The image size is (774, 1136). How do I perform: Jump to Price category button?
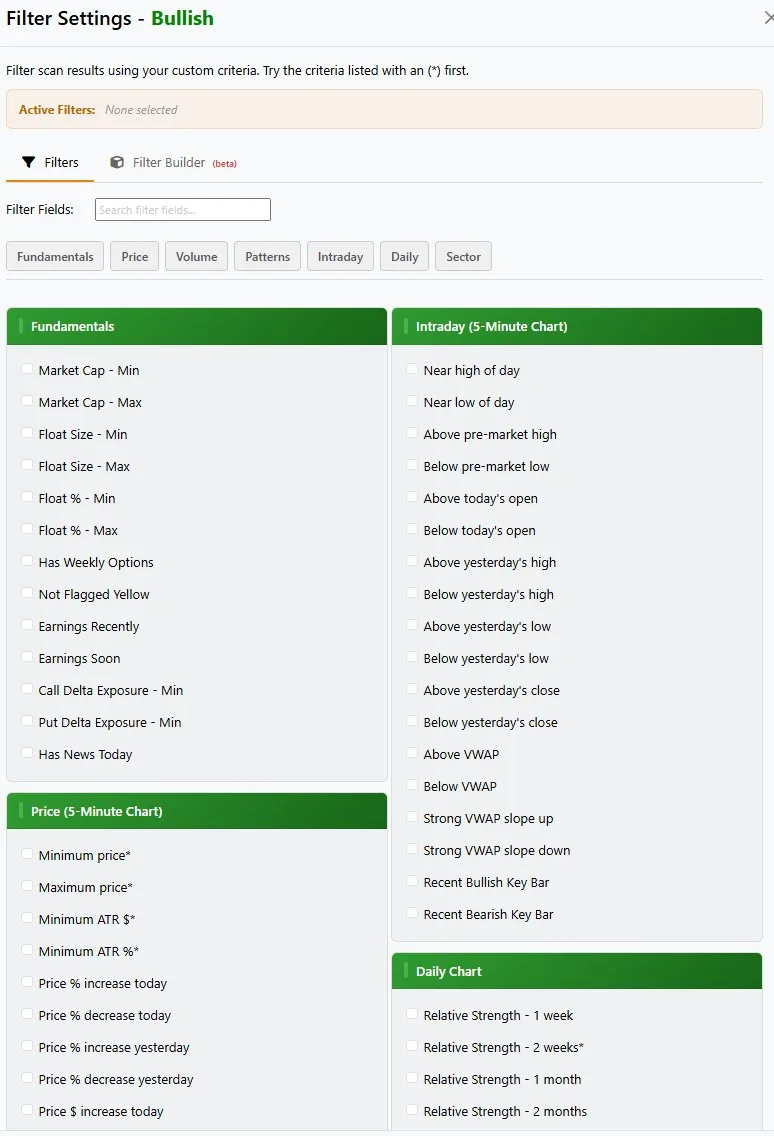(135, 256)
